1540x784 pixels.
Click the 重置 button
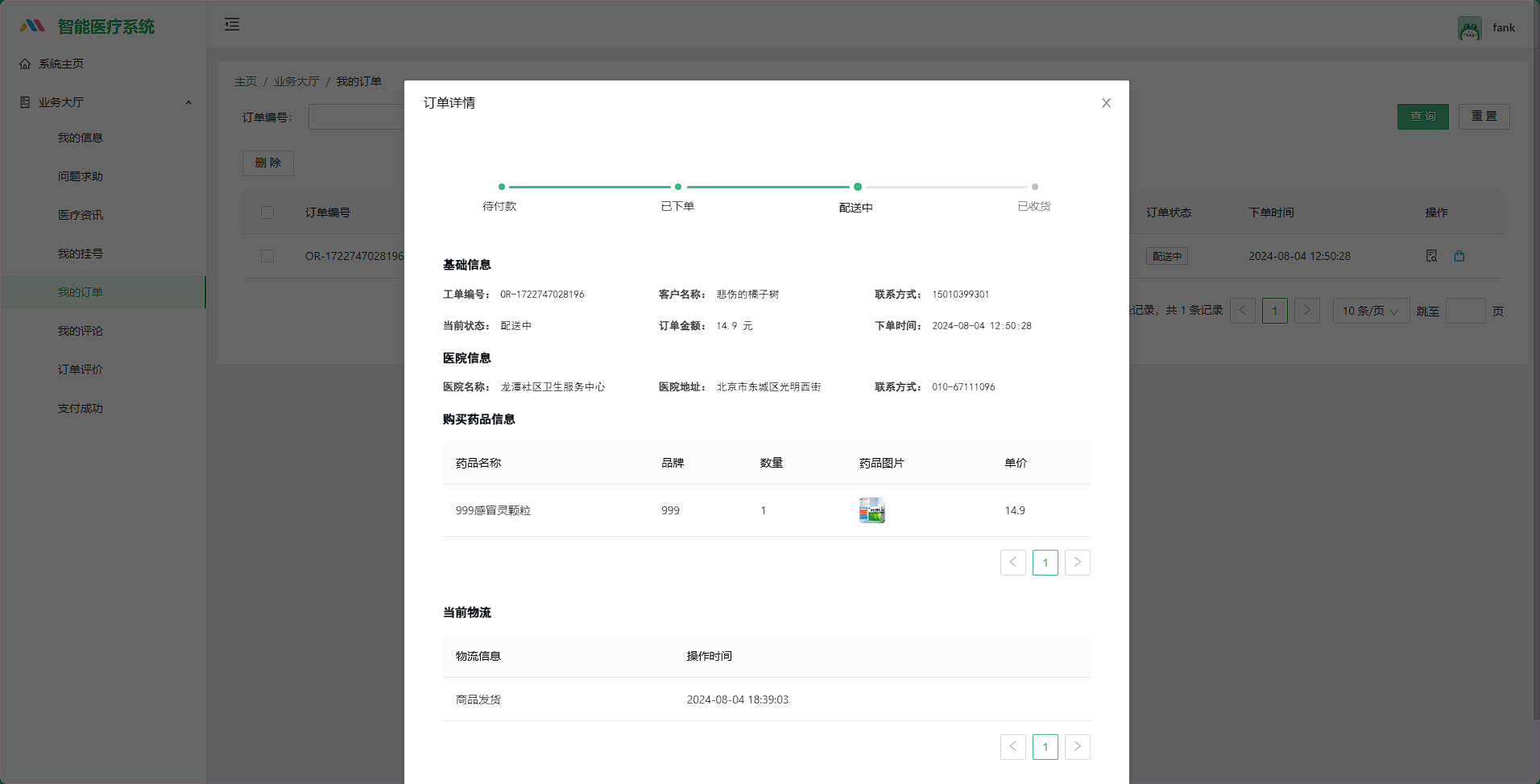click(1484, 117)
